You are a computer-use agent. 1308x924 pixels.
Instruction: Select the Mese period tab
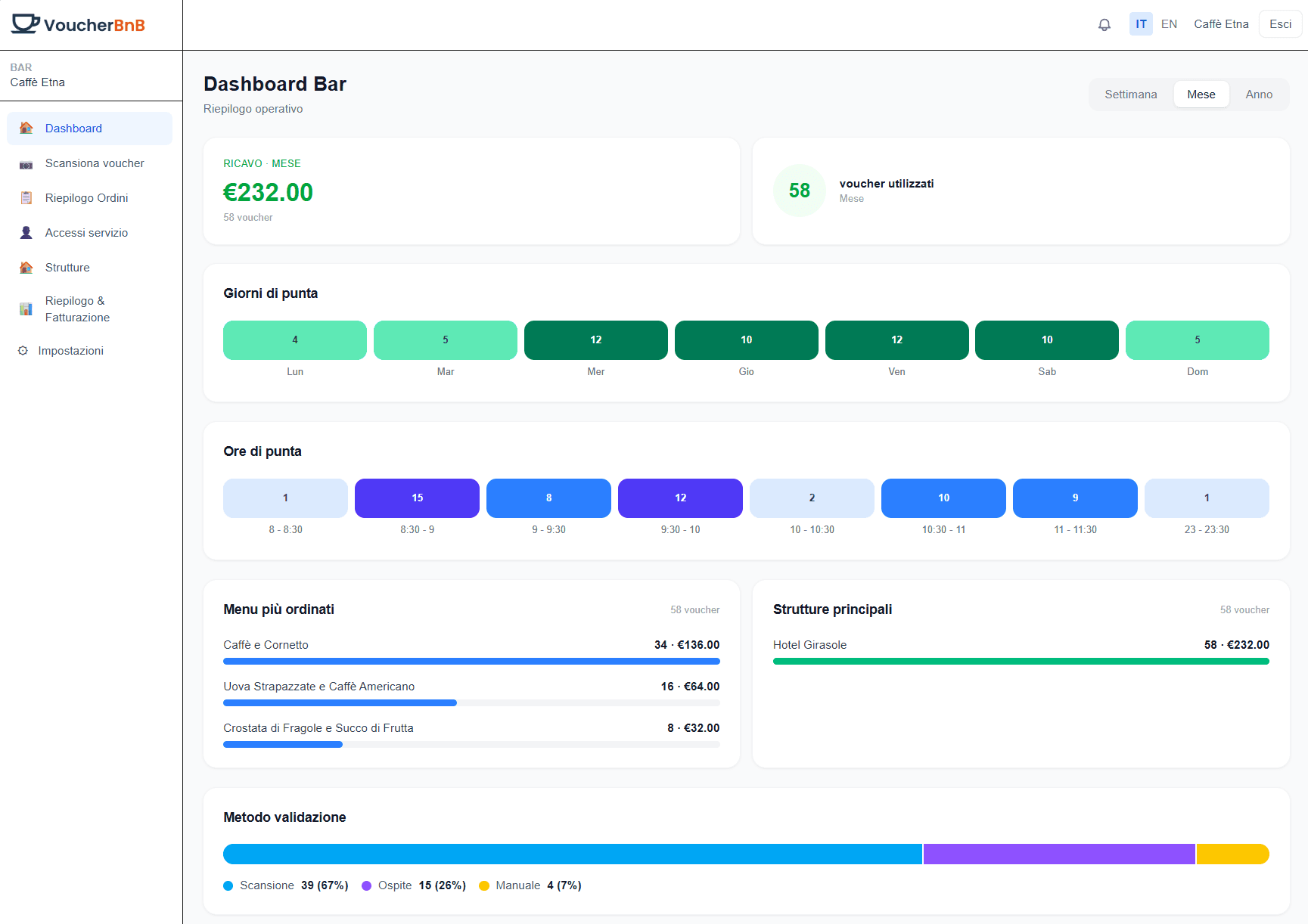[1201, 95]
